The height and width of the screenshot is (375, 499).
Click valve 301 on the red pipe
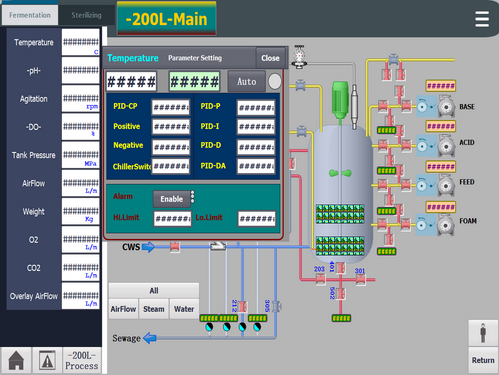361,279
